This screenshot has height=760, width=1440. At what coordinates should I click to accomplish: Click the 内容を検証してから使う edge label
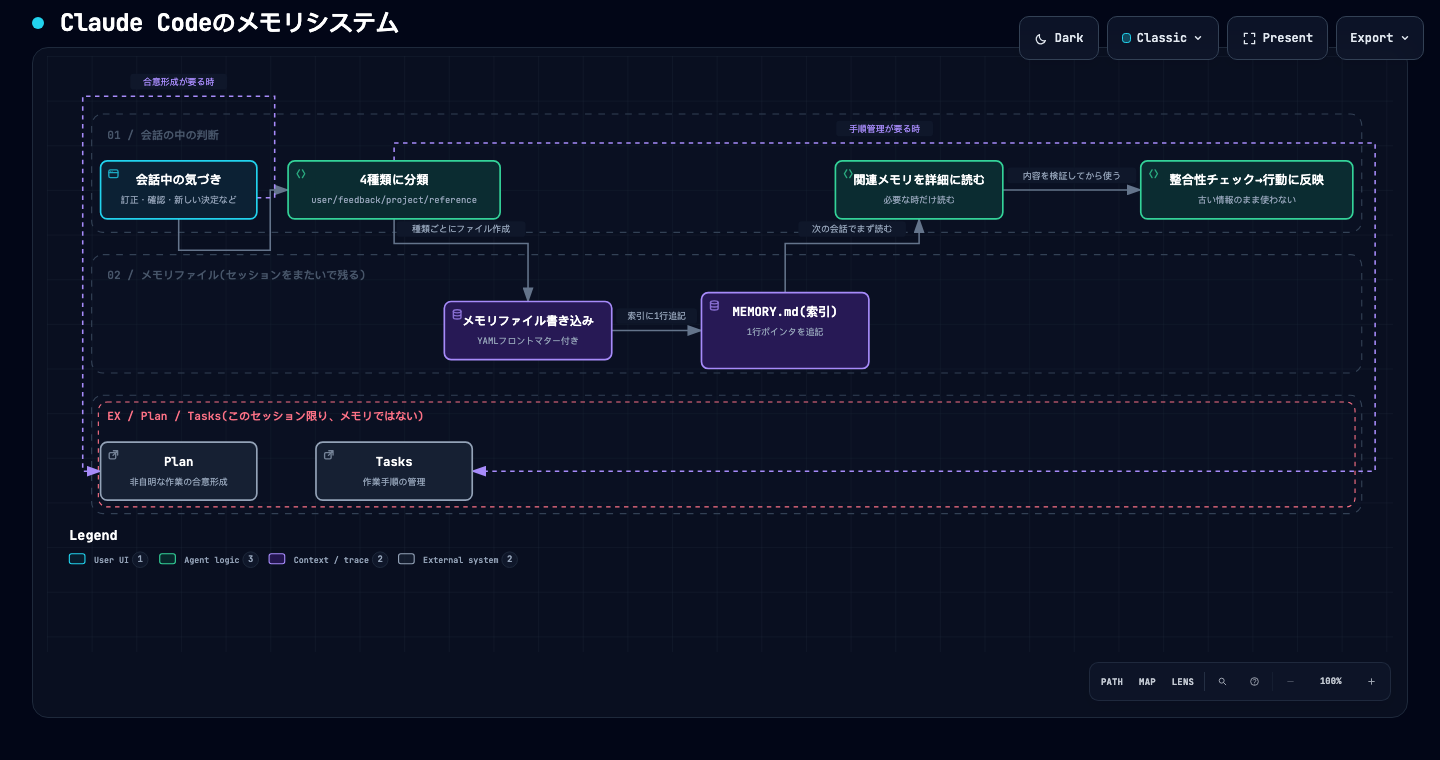pos(1071,175)
